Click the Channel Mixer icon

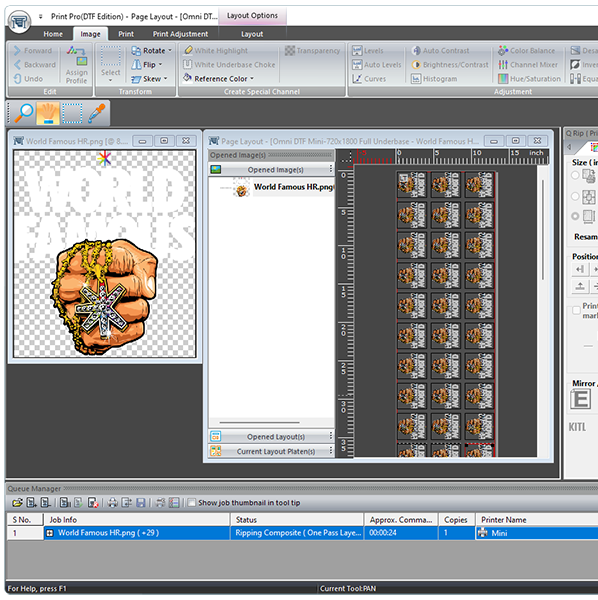[503, 65]
